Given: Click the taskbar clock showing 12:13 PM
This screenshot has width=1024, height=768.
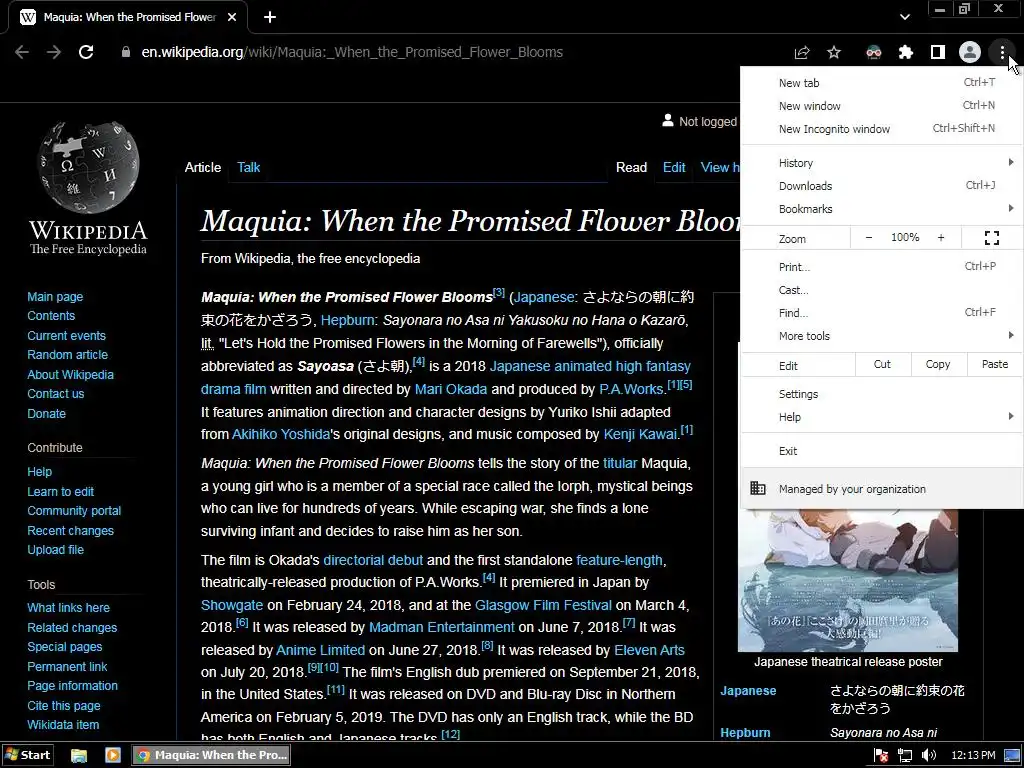Looking at the screenshot, I should 973,756.
